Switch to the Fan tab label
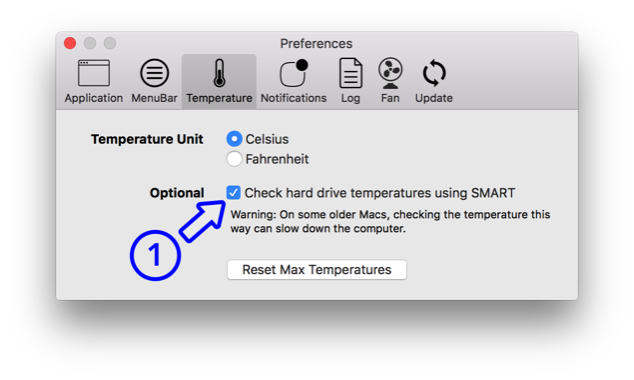Screen dimensions: 634x380 click(x=390, y=98)
